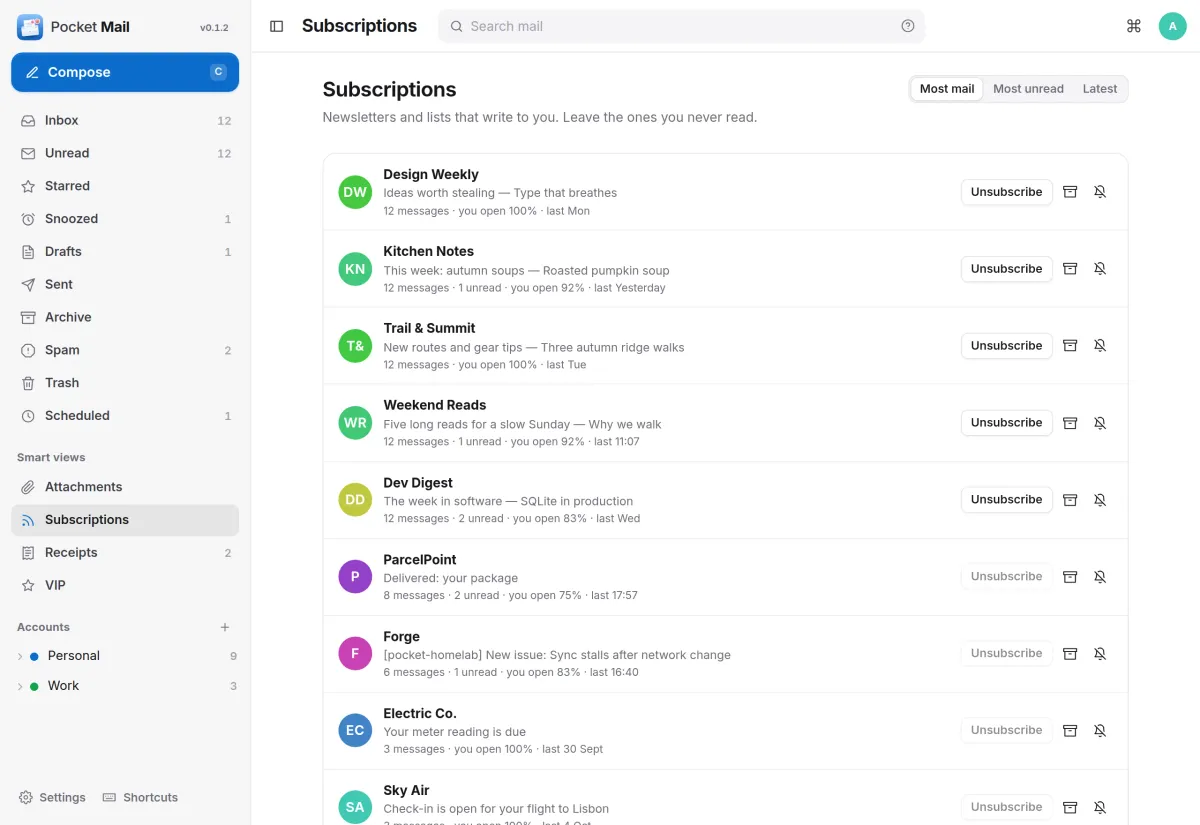This screenshot has width=1200, height=825.
Task: Click the search help icon
Action: click(908, 26)
